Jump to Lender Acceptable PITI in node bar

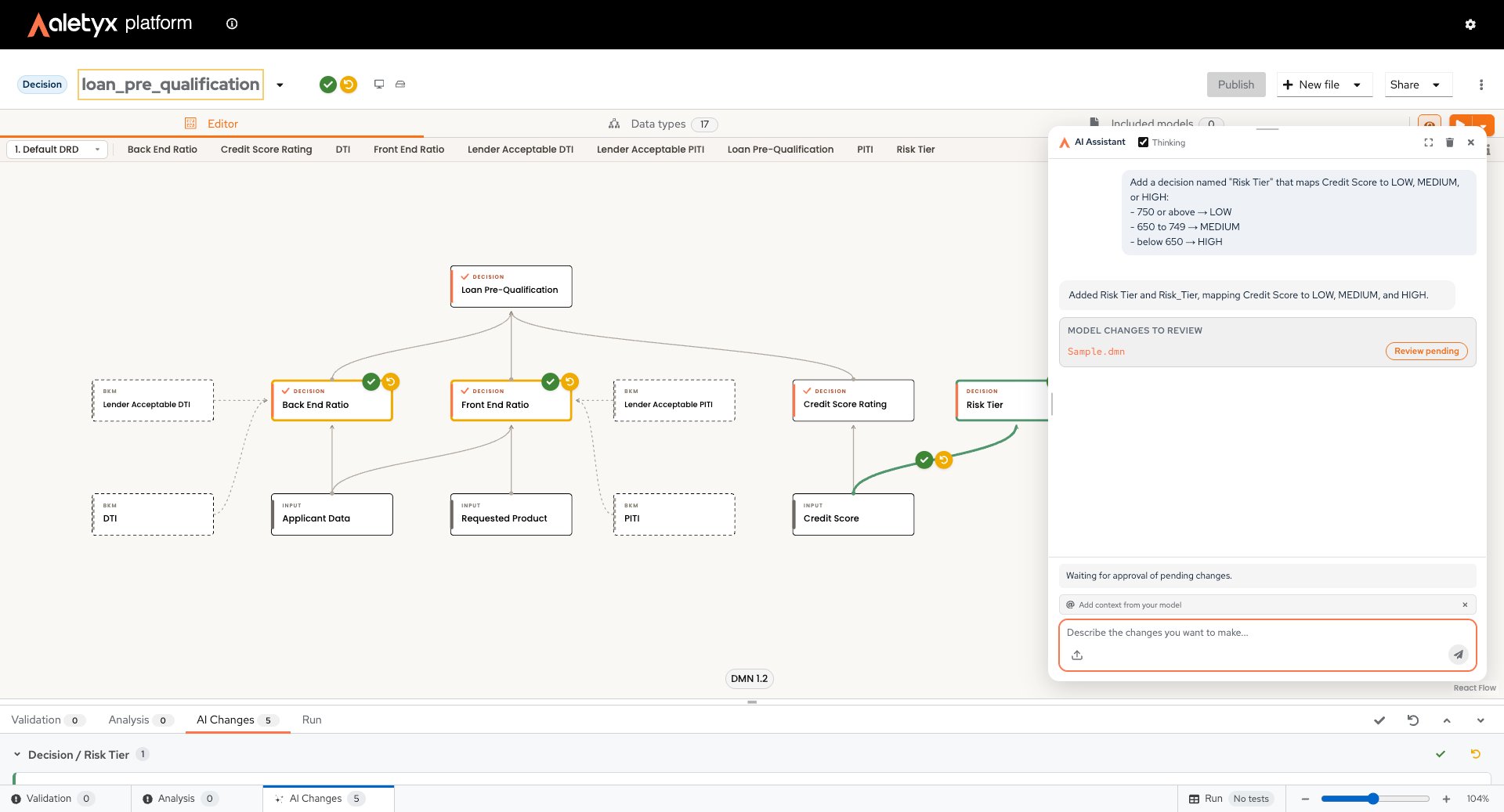point(650,150)
